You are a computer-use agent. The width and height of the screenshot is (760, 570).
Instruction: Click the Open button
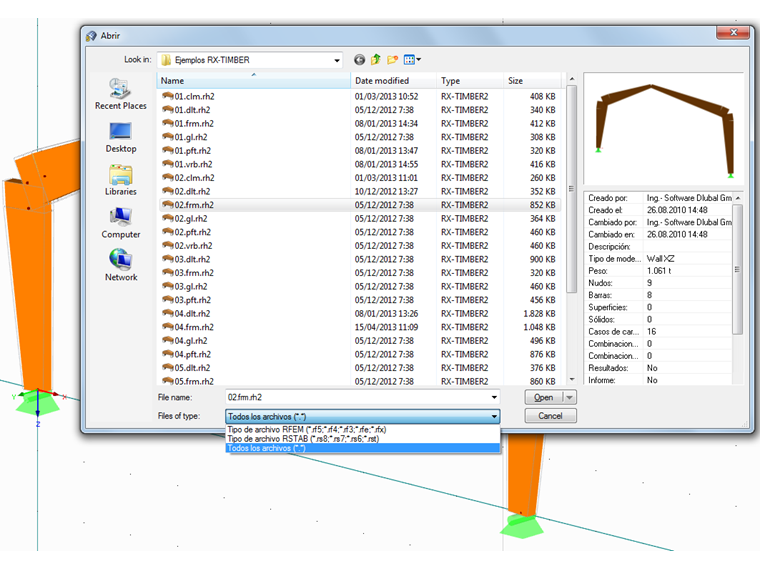[544, 397]
